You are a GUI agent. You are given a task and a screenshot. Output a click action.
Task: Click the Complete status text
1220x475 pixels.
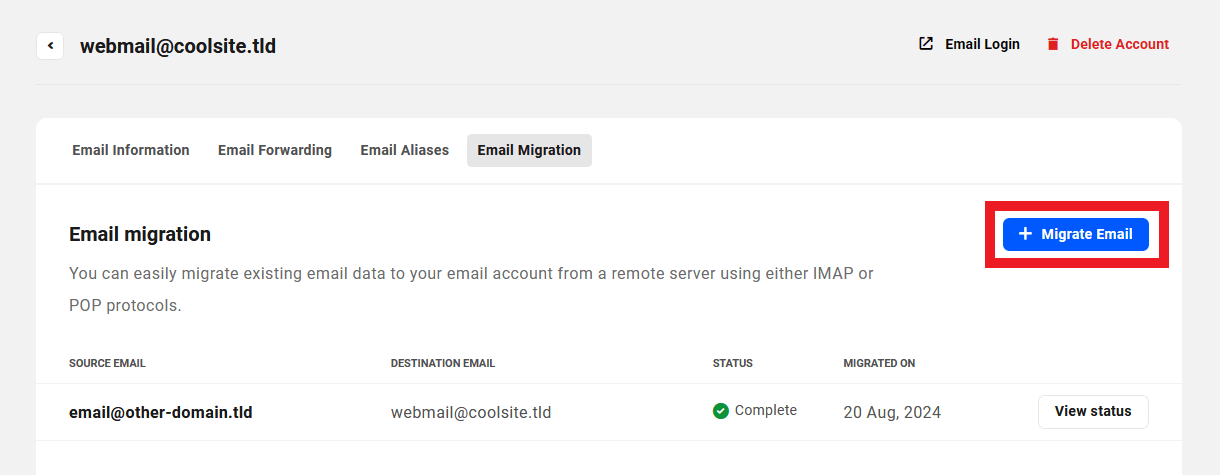[x=766, y=410]
